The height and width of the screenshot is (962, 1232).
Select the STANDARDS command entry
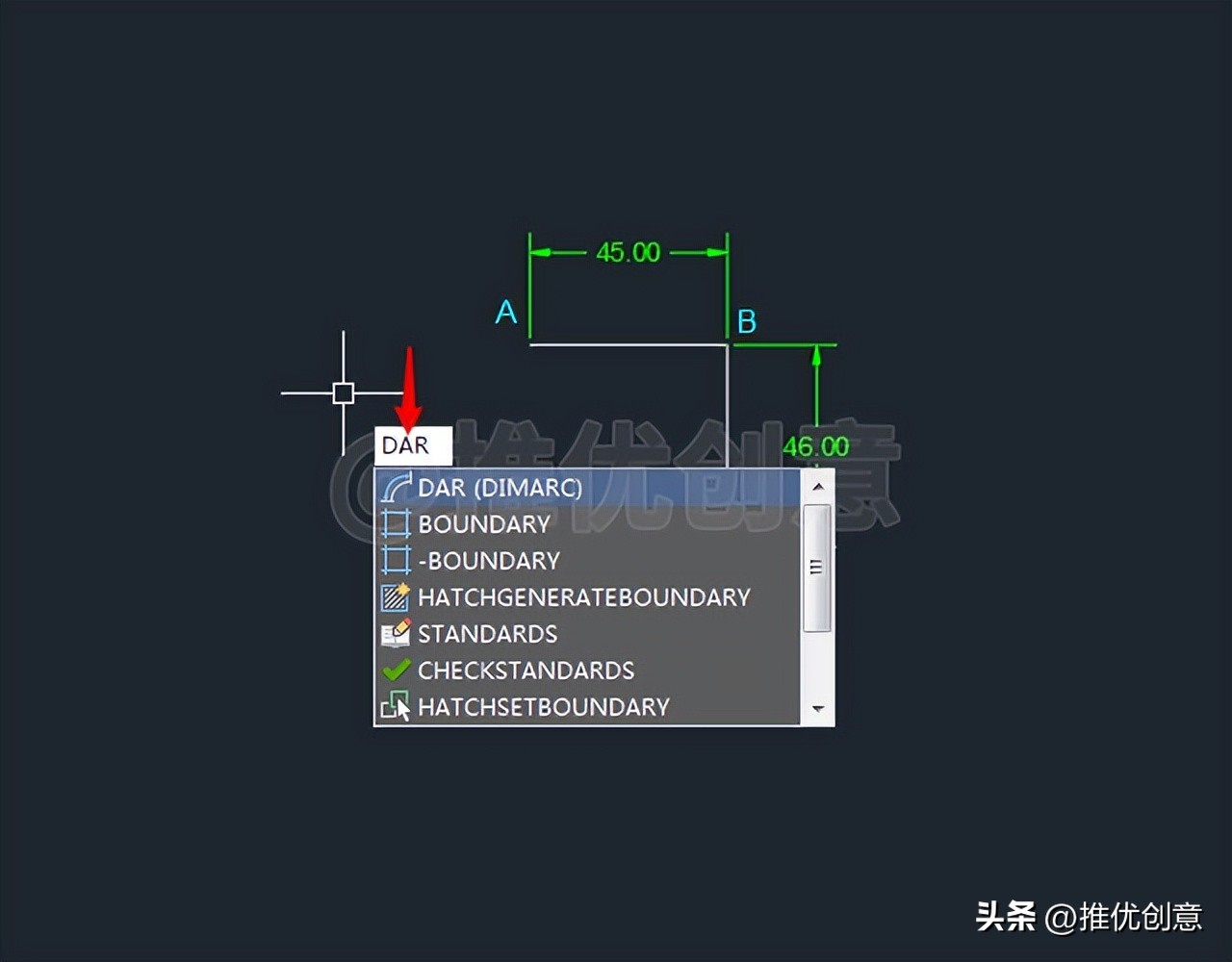(487, 633)
